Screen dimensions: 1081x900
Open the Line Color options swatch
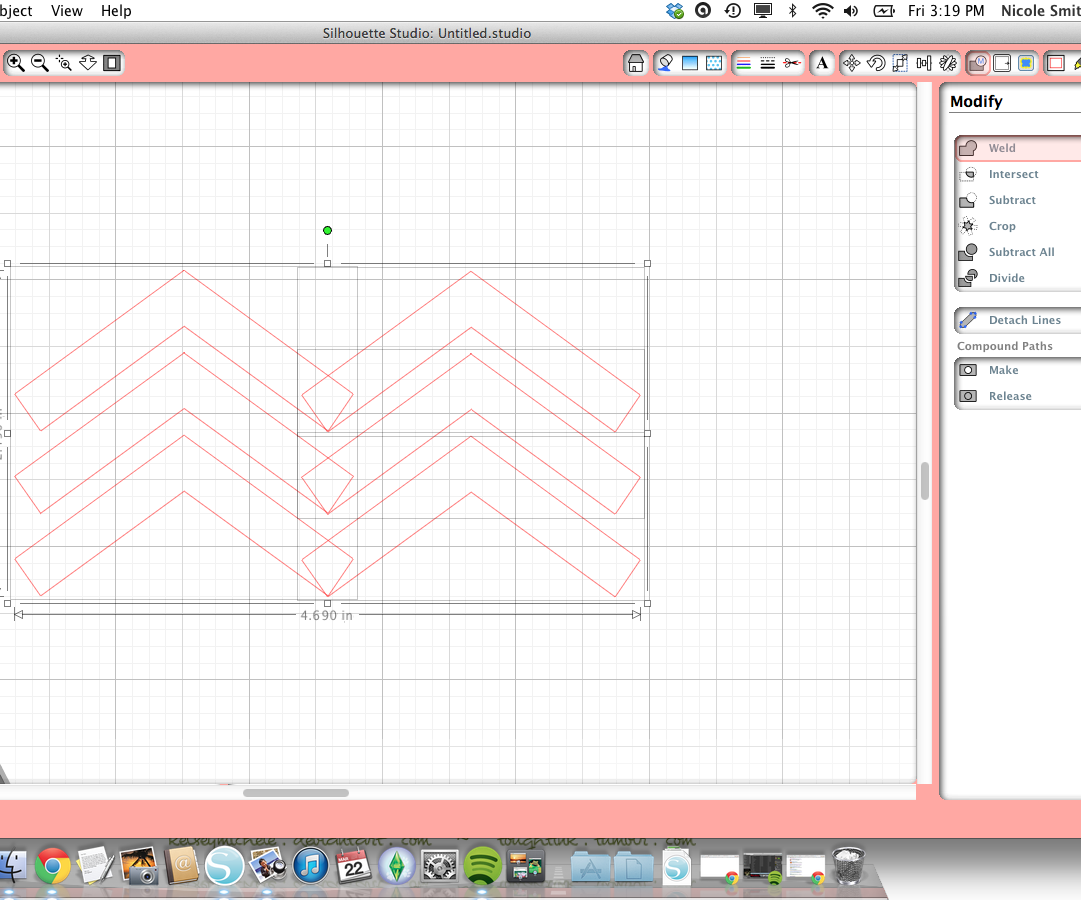pyautogui.click(x=742, y=63)
